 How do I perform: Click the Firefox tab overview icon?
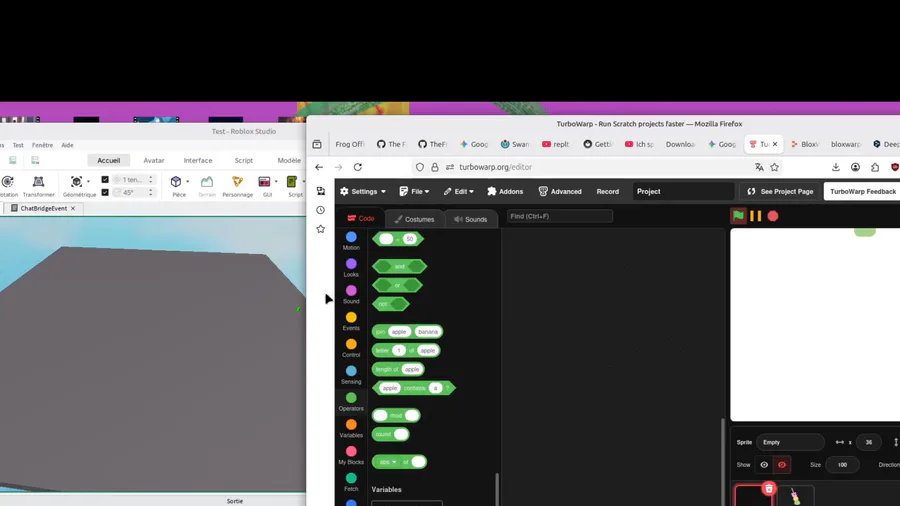pyautogui.click(x=317, y=145)
